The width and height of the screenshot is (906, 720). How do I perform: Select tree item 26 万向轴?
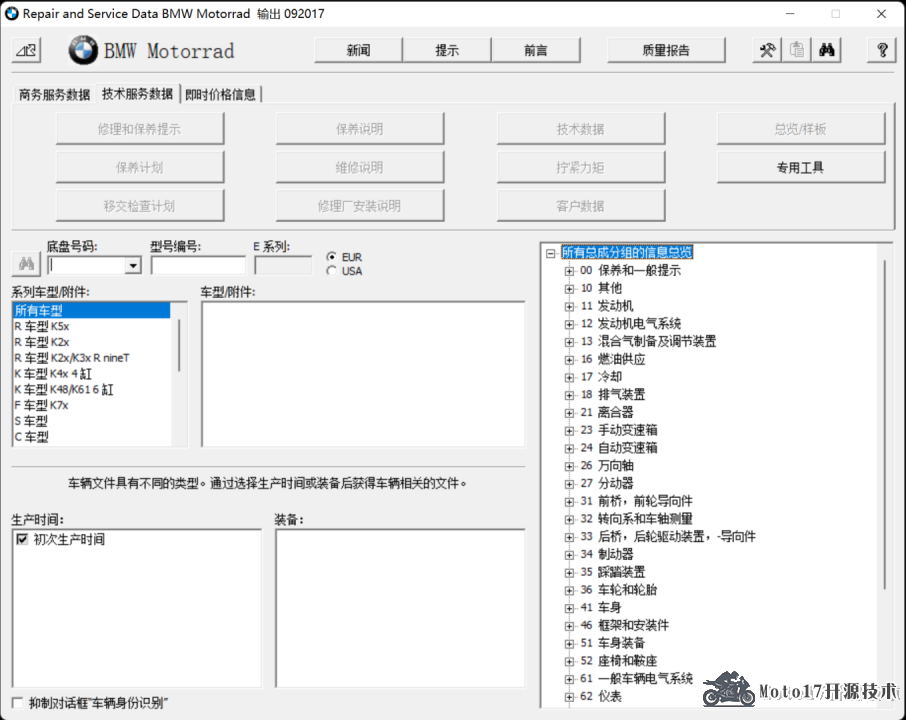[607, 466]
